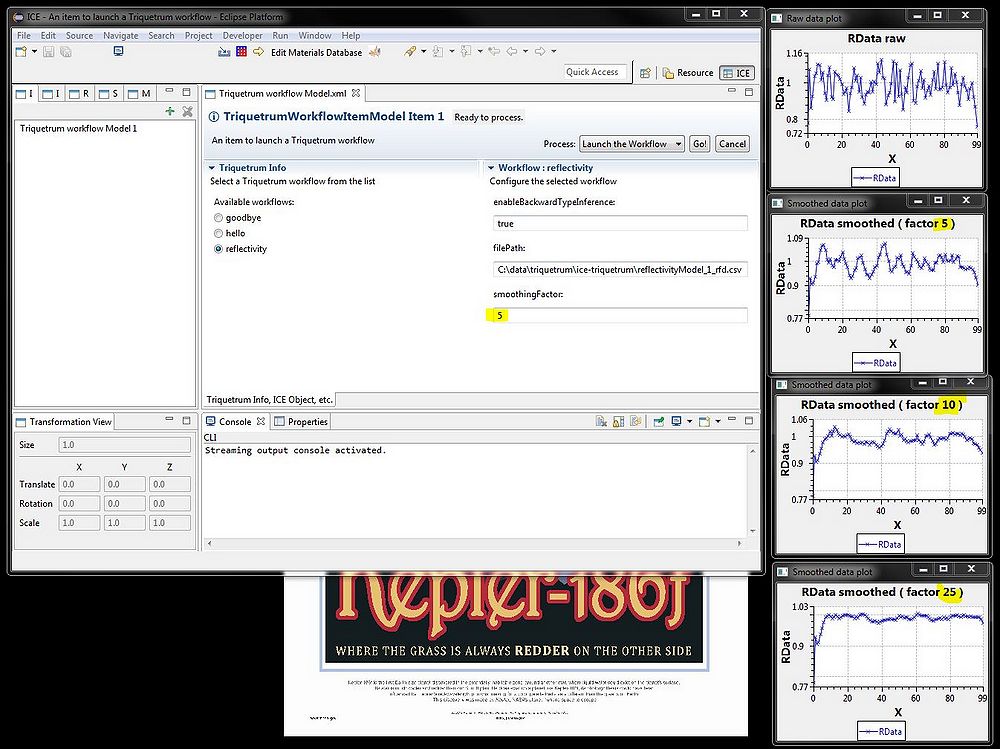Collapse the Workflow : reflectivity section
Viewport: 1000px width, 749px height.
point(491,168)
